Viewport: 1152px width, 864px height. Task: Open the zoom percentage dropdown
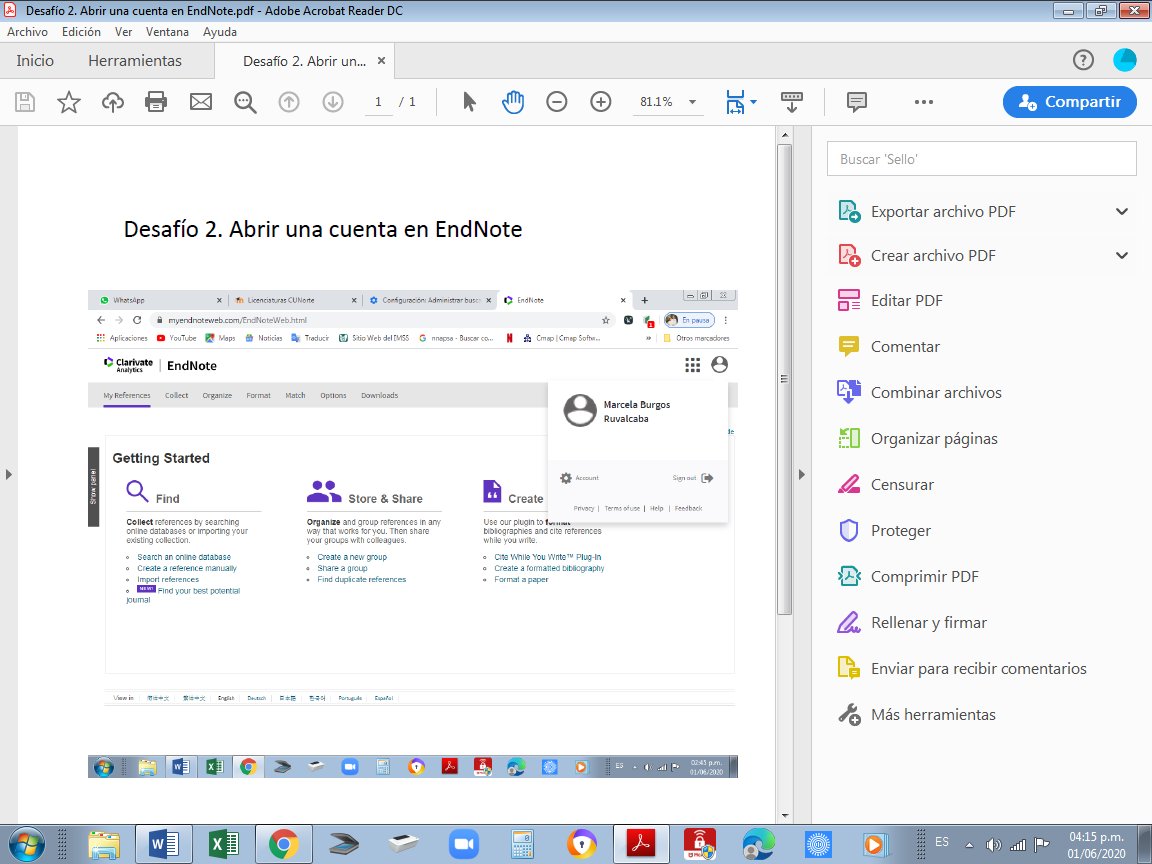pos(692,102)
